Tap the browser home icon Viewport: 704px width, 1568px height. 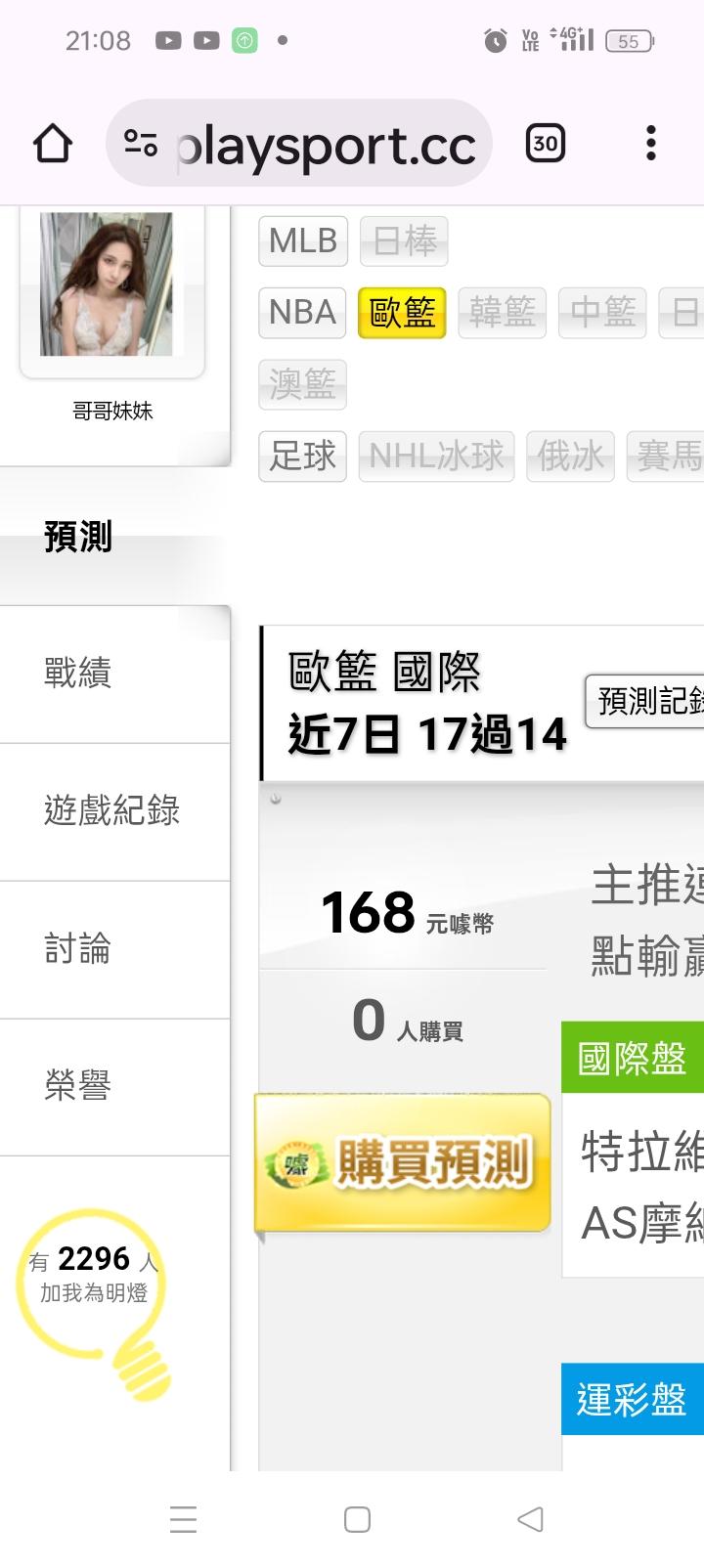click(53, 145)
